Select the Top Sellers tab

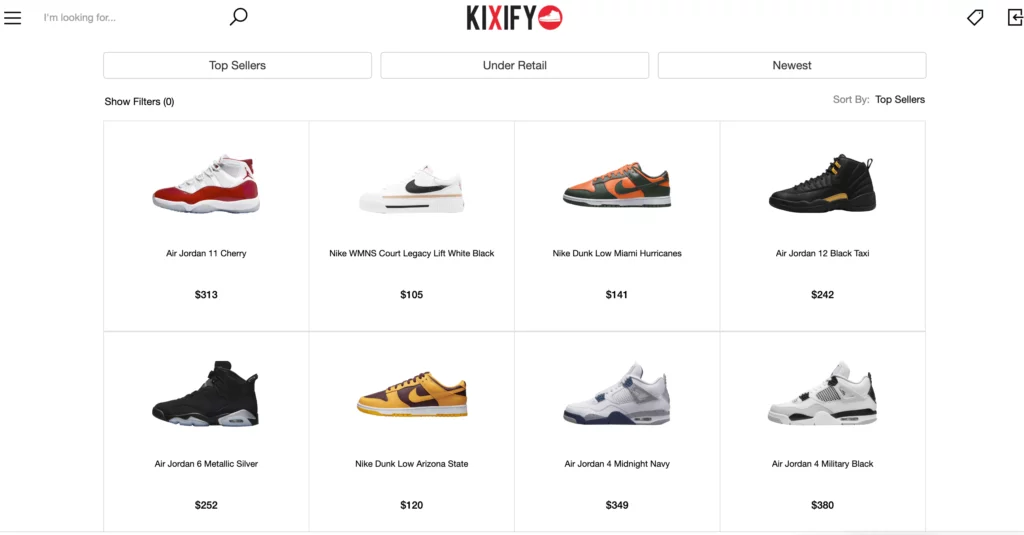[x=237, y=65]
